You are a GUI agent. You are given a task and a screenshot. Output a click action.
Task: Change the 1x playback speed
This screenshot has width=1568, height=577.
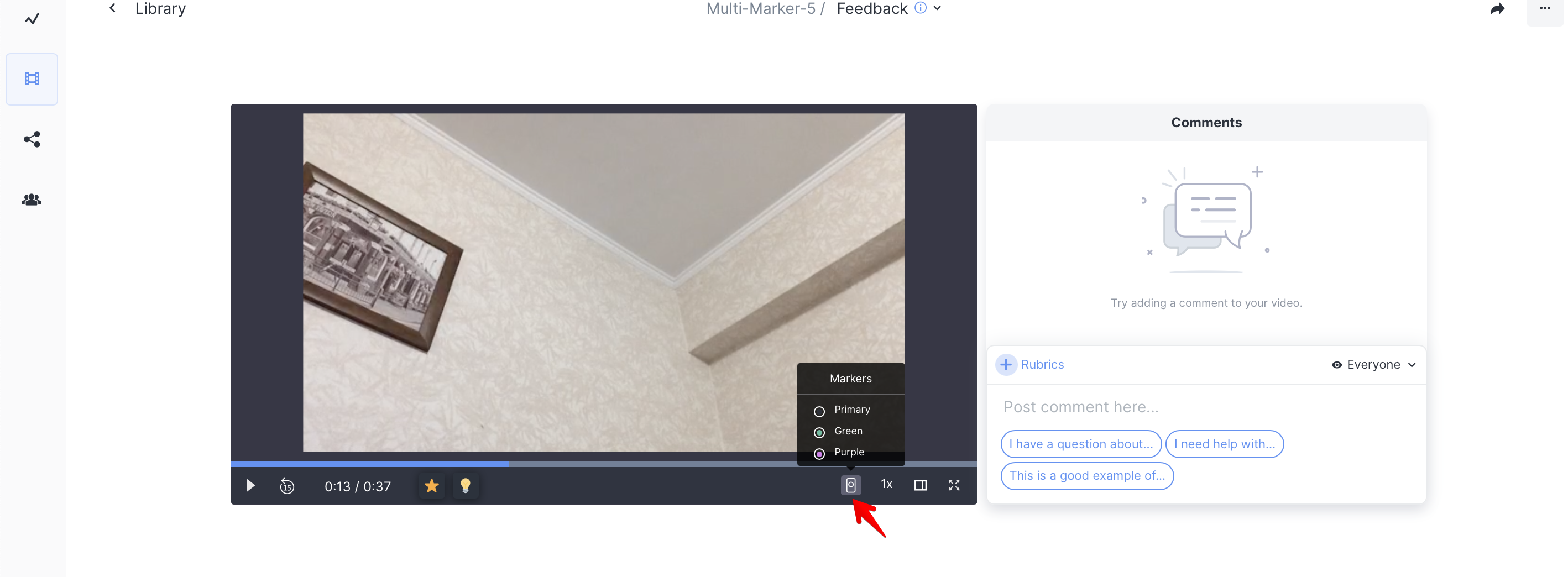pos(886,485)
